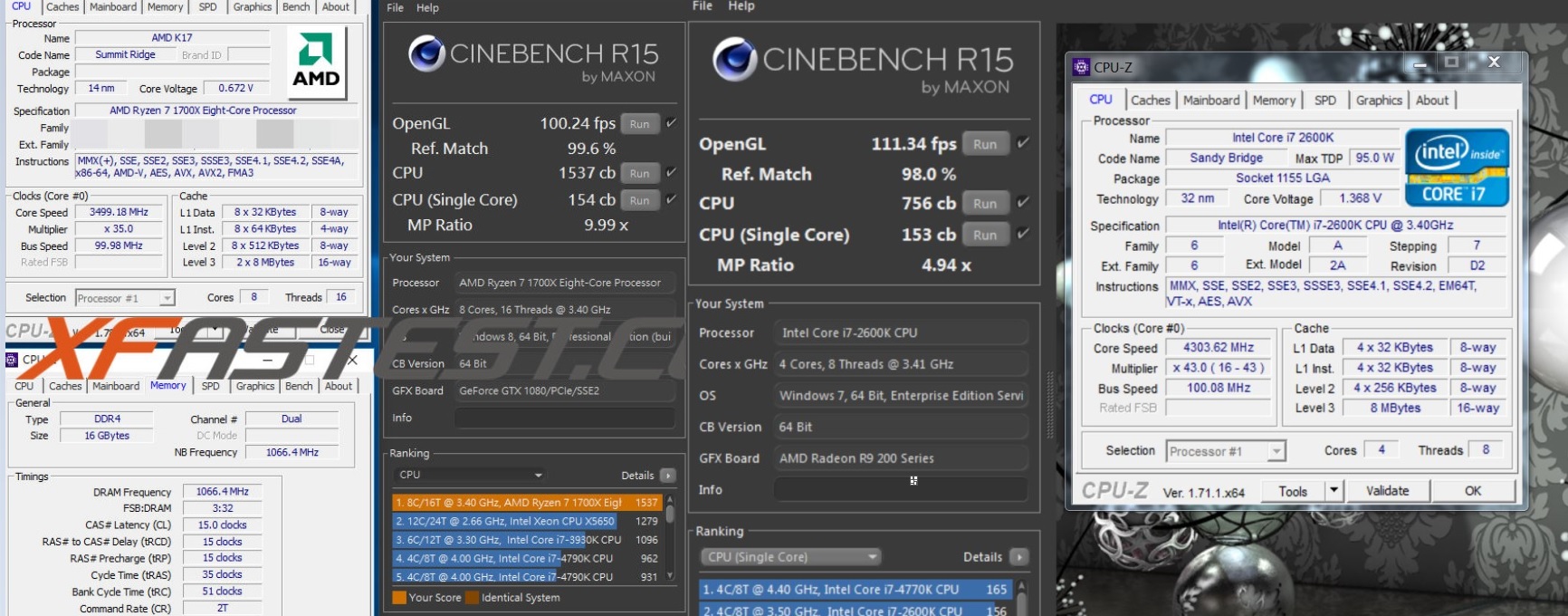Select Graphics tab in top-left AMD CPU-Z window
1568x616 pixels.
pyautogui.click(x=253, y=6)
